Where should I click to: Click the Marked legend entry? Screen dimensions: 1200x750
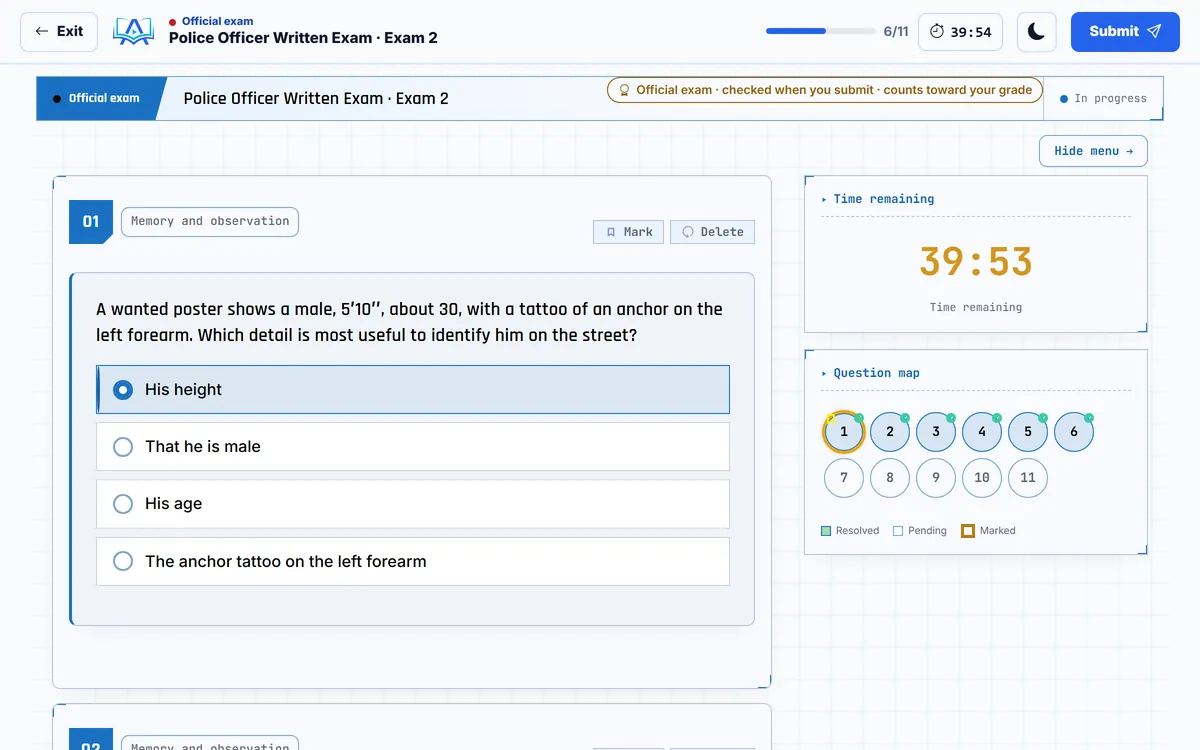(x=988, y=531)
